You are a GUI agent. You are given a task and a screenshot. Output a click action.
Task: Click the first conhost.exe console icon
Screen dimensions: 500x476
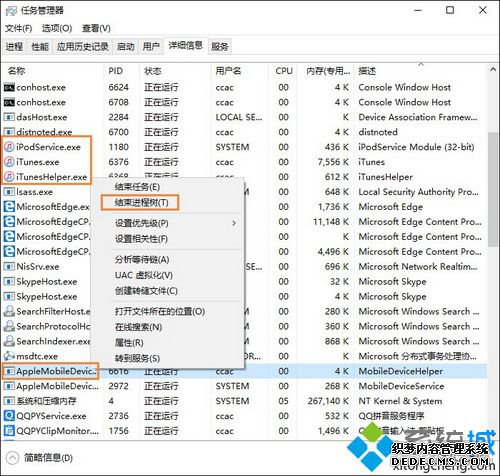click(9, 87)
